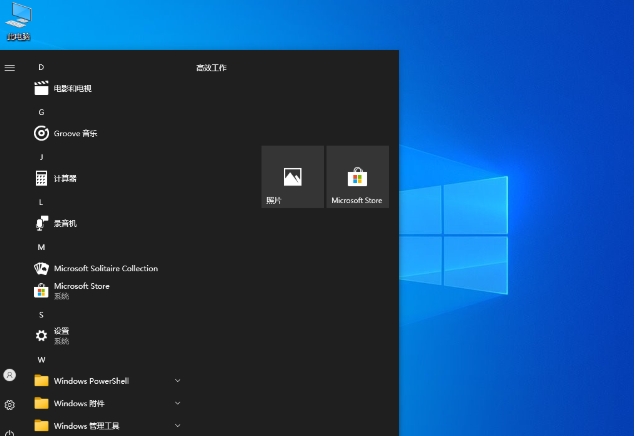
Task: Click the power button in sidebar
Action: [x=10, y=431]
